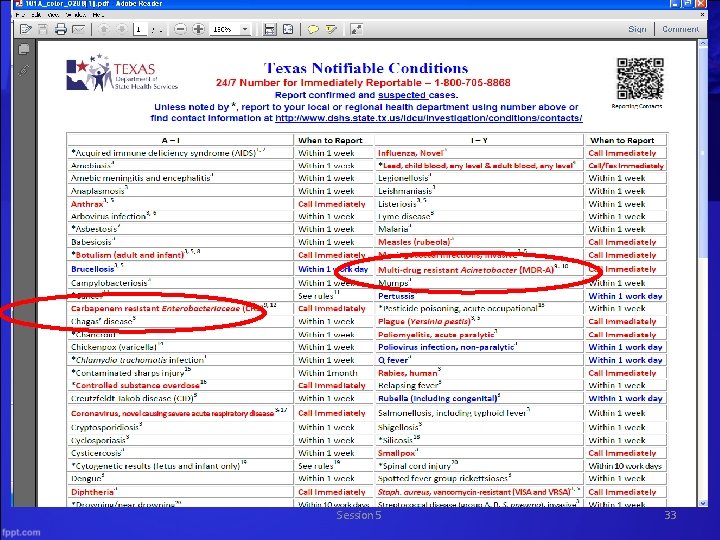
Task: Select the 'Anthrax' row text
Action: point(87,204)
